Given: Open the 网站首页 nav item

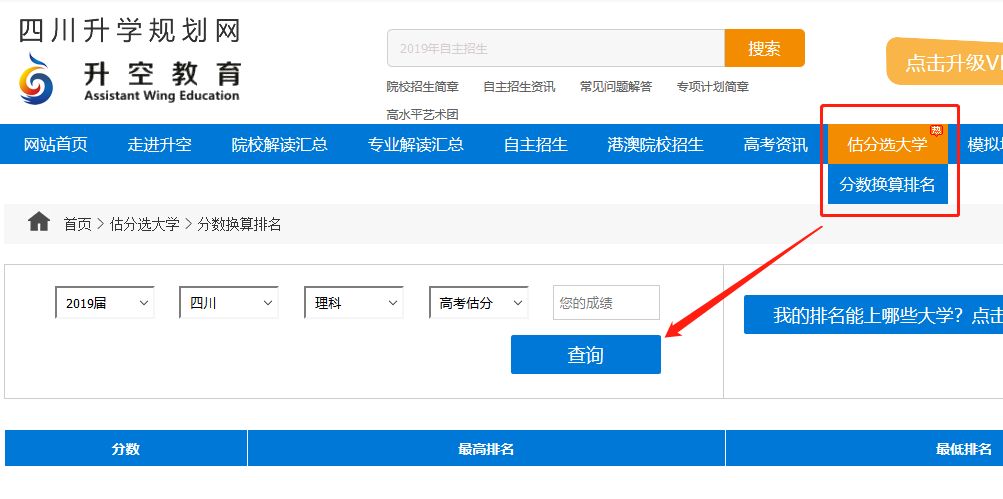Looking at the screenshot, I should click(56, 144).
